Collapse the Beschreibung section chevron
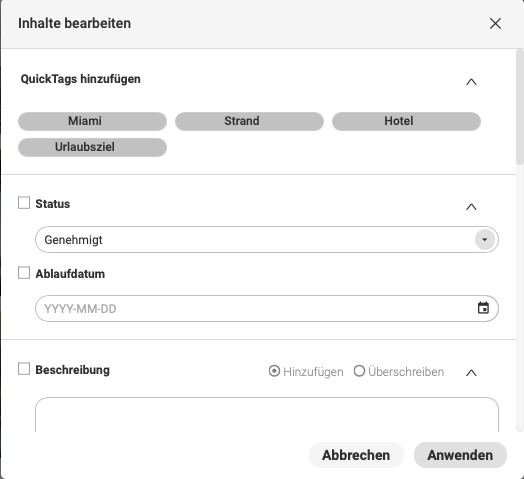This screenshot has height=479, width=524. pyautogui.click(x=471, y=372)
